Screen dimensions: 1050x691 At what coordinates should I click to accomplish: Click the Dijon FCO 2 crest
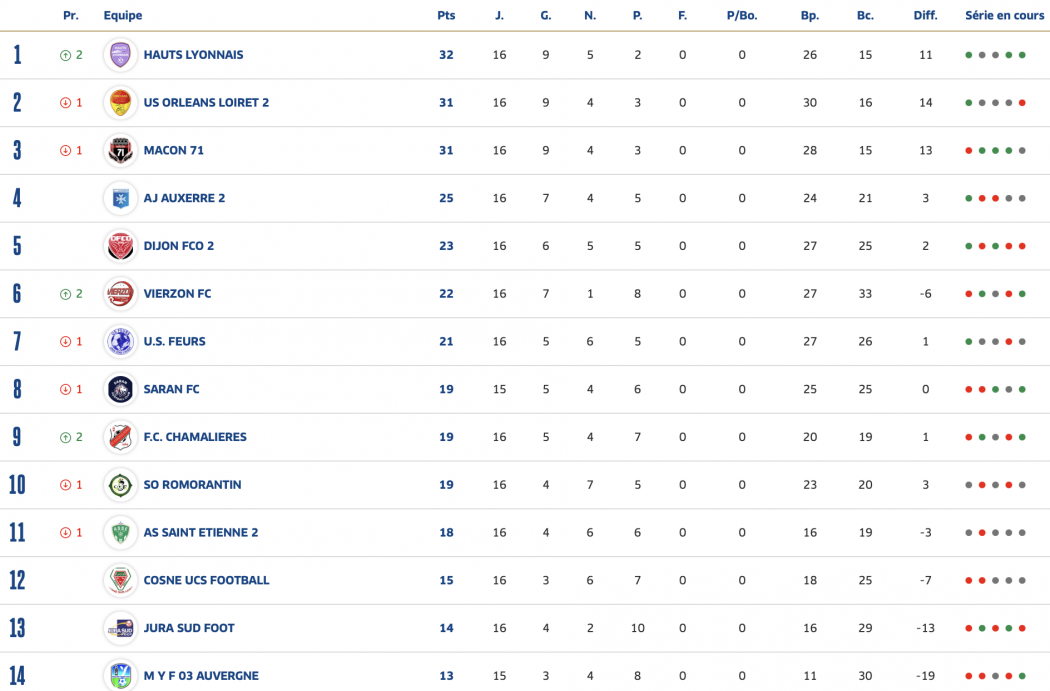(120, 246)
